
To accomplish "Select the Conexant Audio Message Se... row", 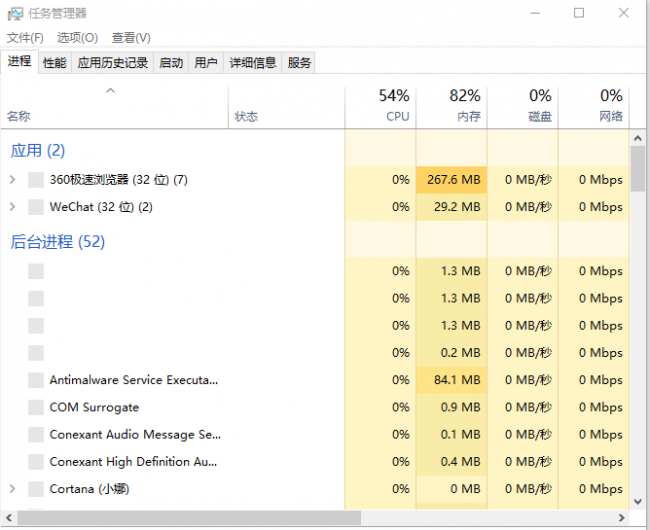I will click(x=315, y=435).
